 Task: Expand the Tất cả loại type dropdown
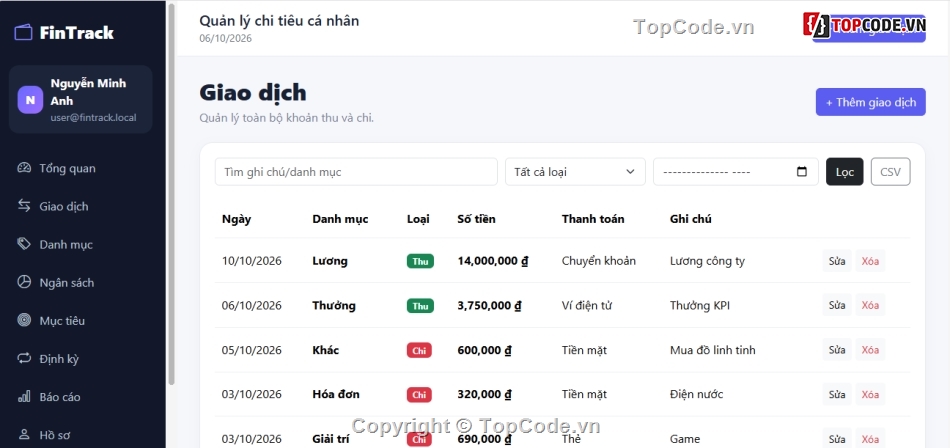pyautogui.click(x=575, y=172)
